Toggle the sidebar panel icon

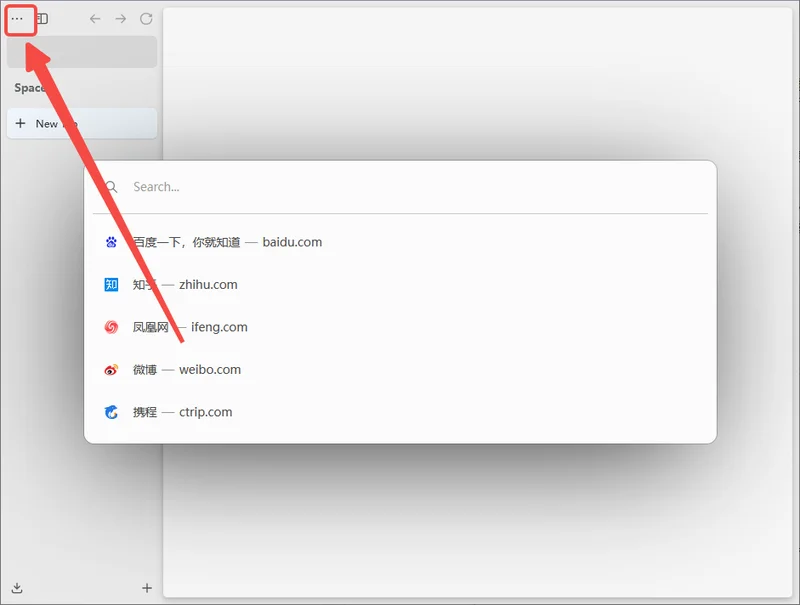tap(43, 19)
